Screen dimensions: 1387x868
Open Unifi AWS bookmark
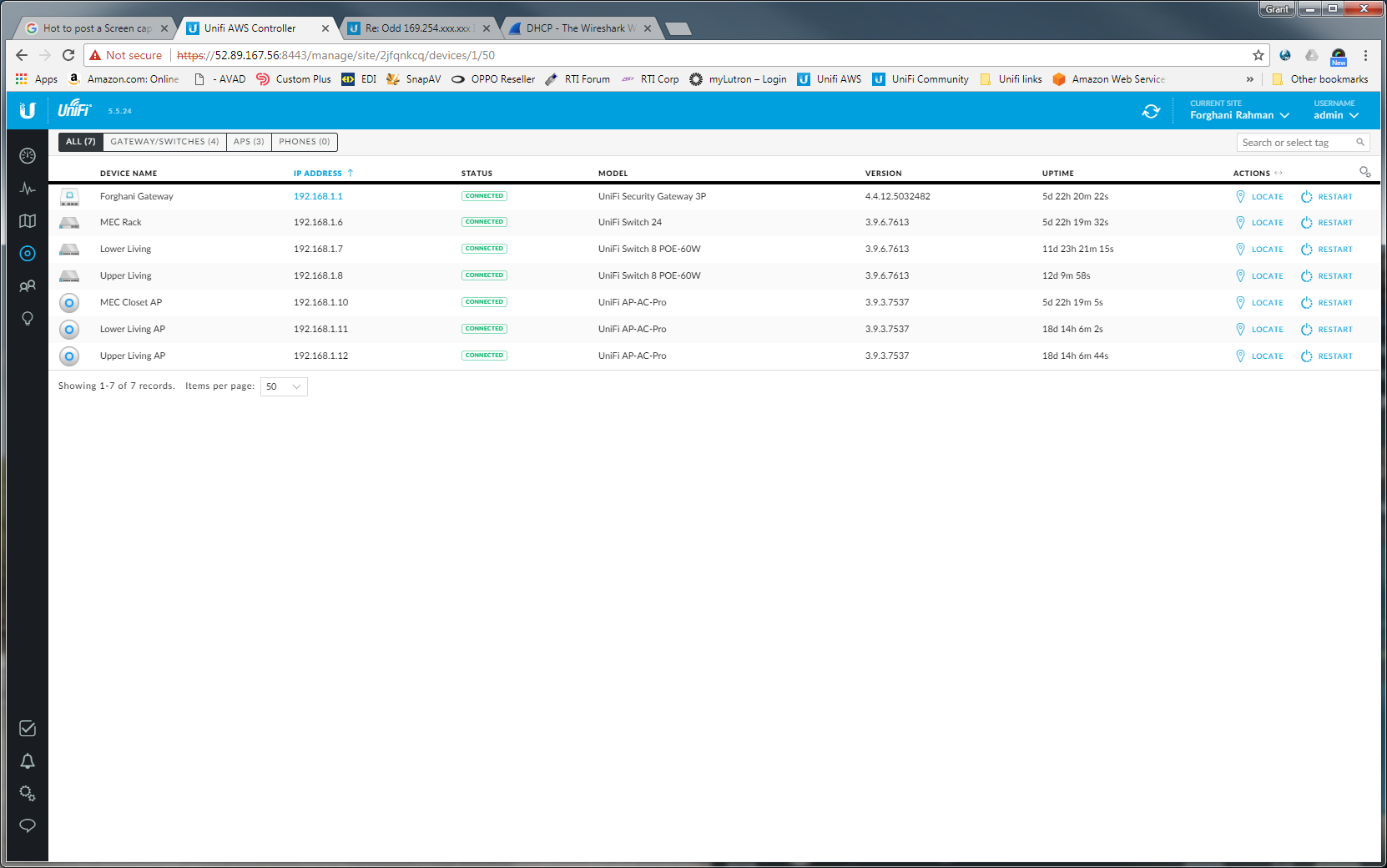pos(830,79)
